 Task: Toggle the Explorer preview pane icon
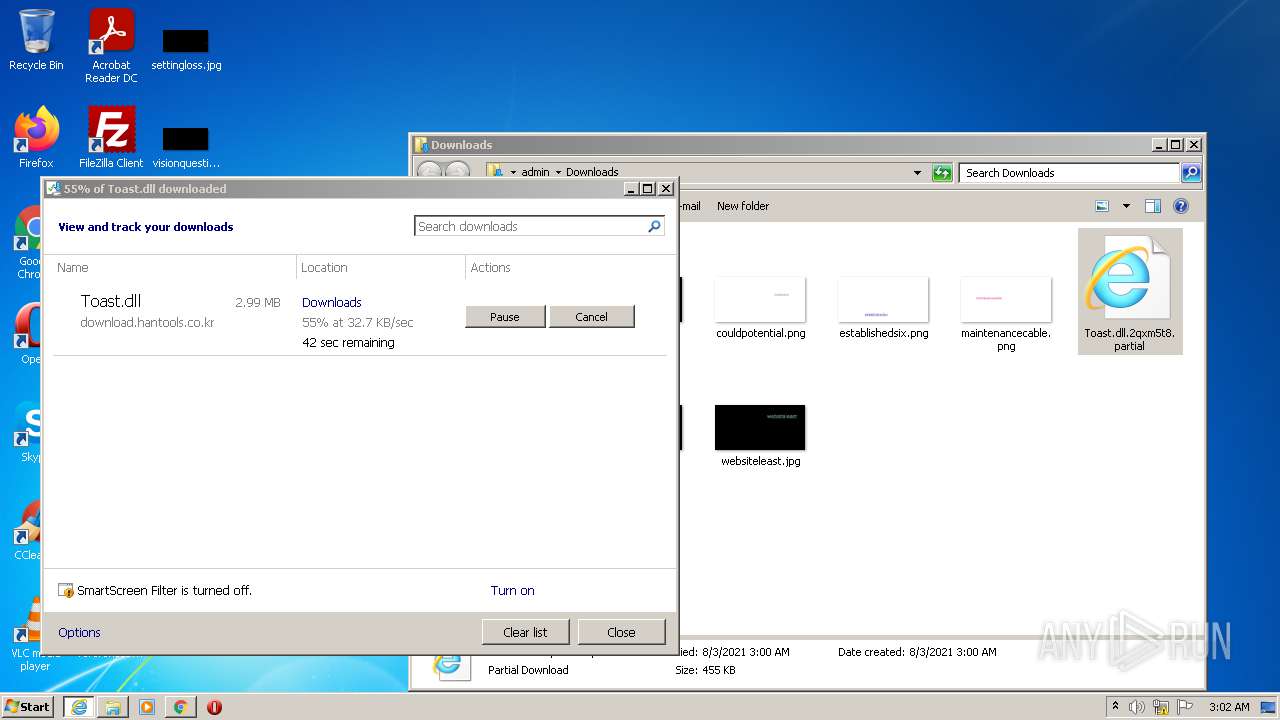(x=1153, y=206)
